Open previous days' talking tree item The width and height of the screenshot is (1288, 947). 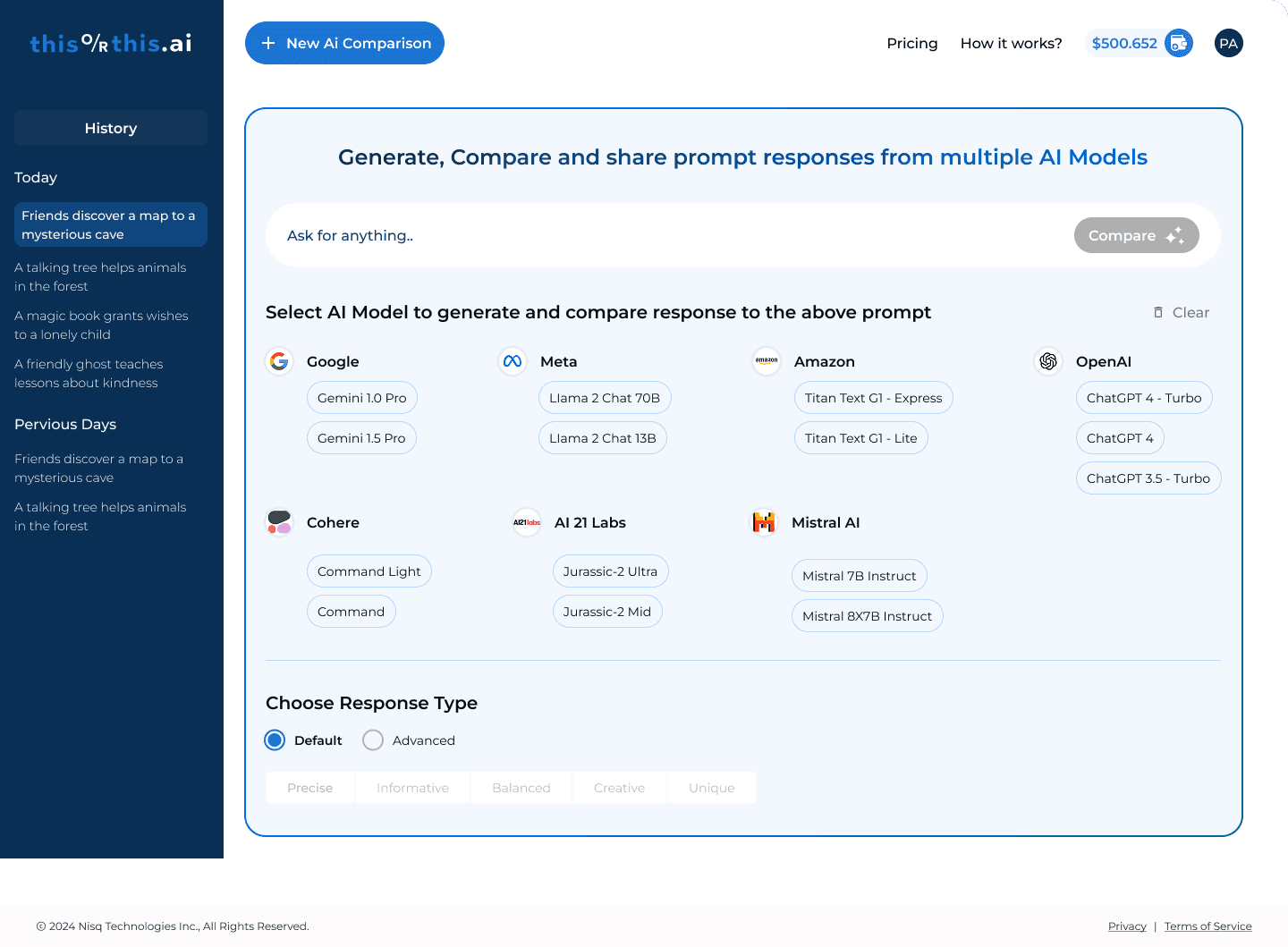[101, 516]
